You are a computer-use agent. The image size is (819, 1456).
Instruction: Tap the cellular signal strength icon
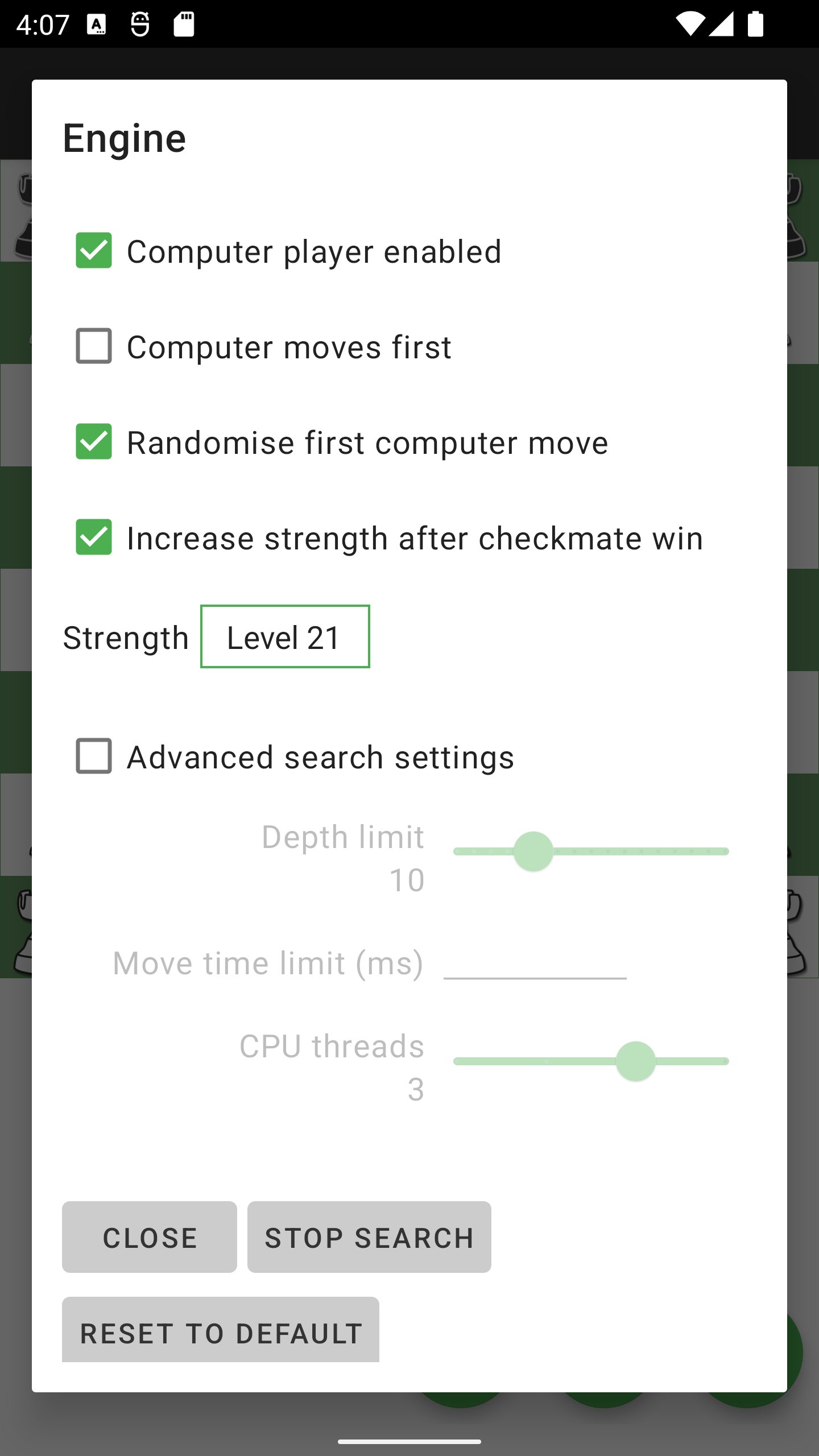coord(721,24)
